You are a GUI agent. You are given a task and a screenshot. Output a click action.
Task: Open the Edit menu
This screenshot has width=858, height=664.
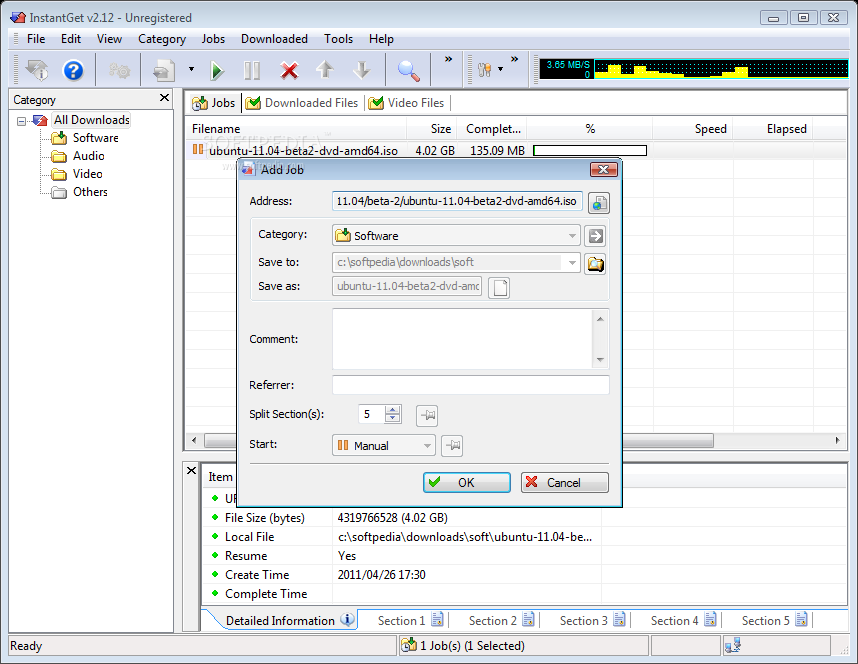click(71, 39)
